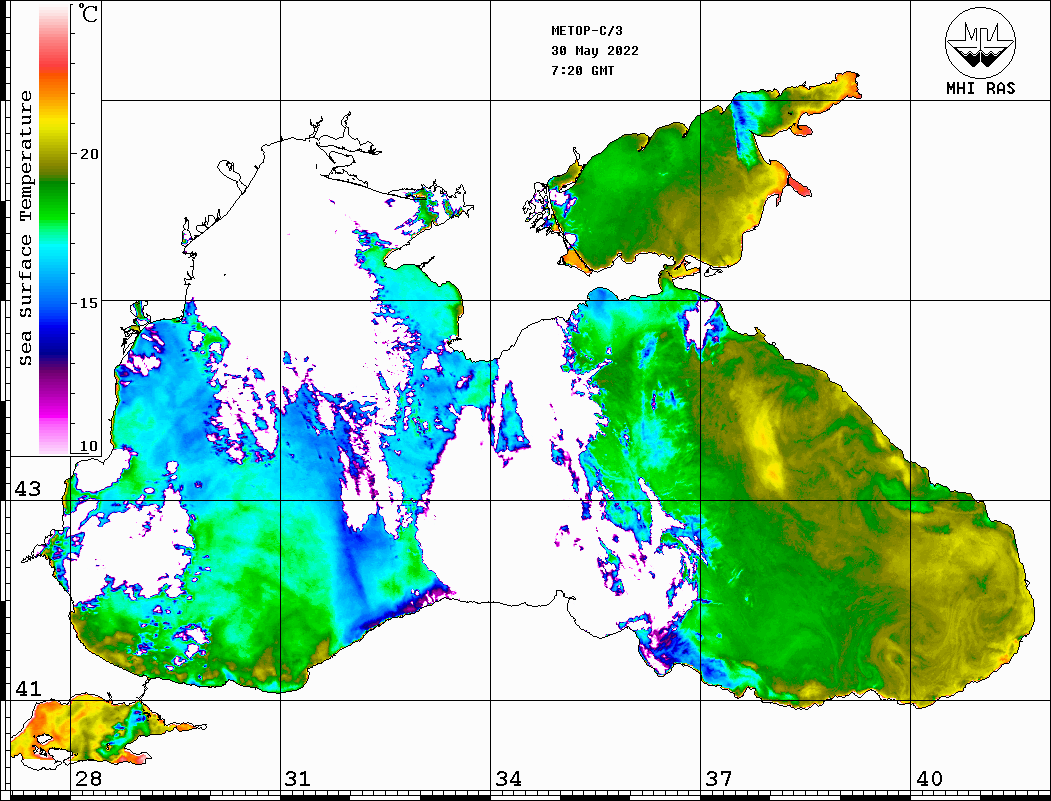Click the 'METOP-C/3' satellite label
Screen dimensions: 1051x801
click(587, 31)
